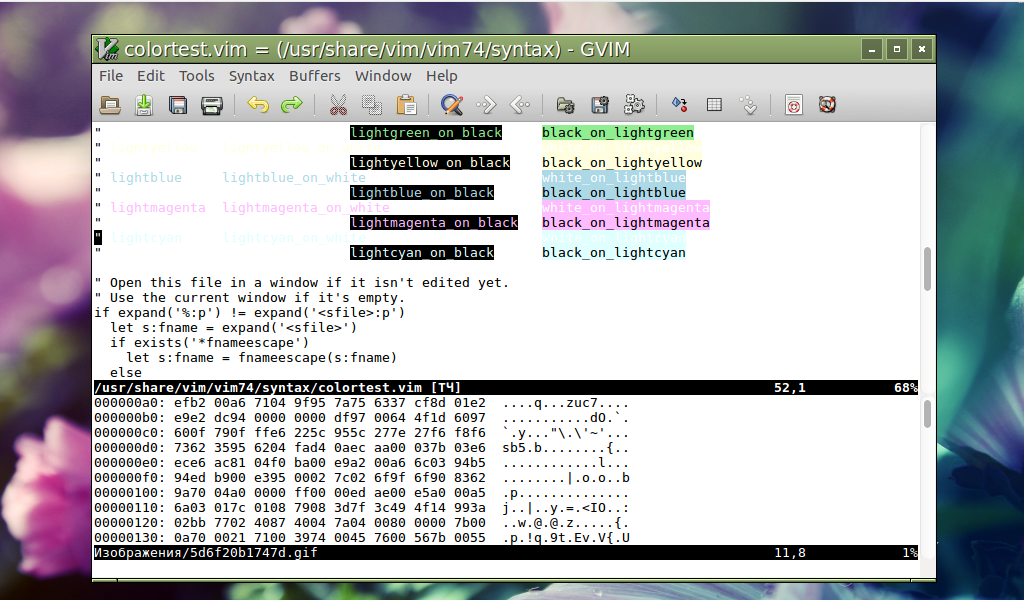Click lightblue_on_white text
This screenshot has height=600, width=1024.
294,178
